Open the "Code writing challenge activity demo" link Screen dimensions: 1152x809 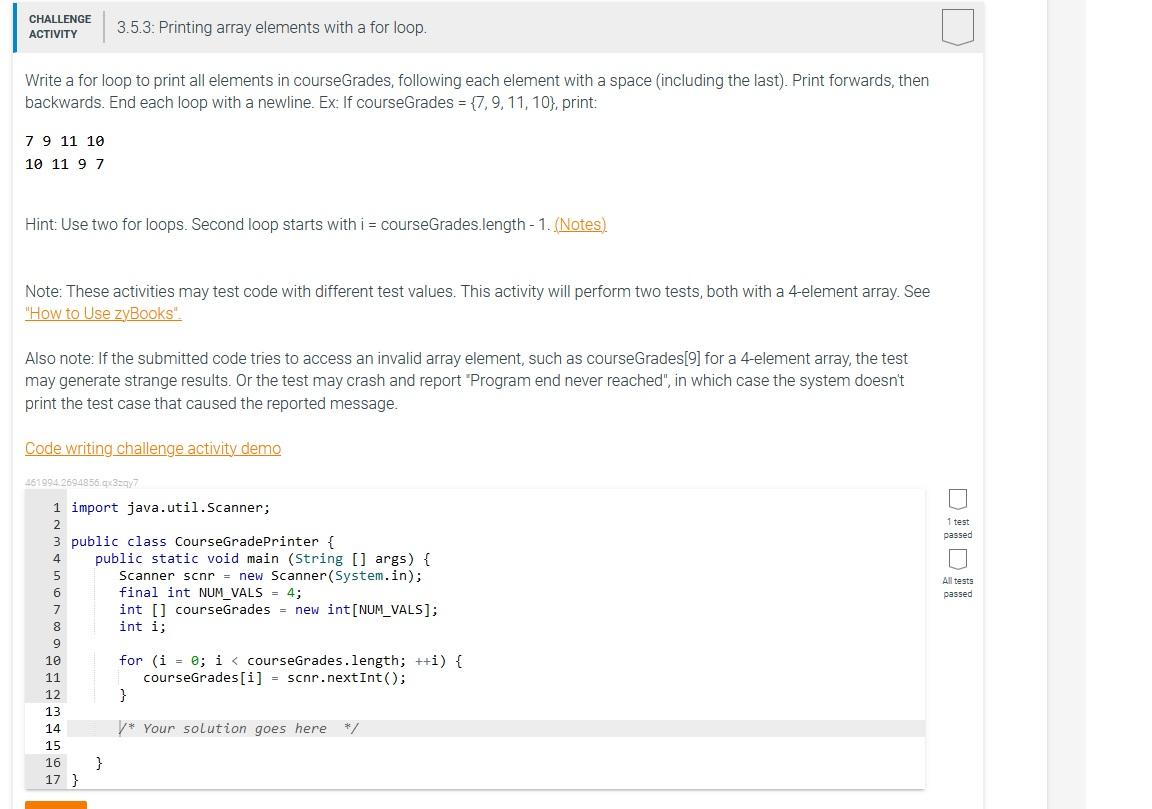[153, 448]
